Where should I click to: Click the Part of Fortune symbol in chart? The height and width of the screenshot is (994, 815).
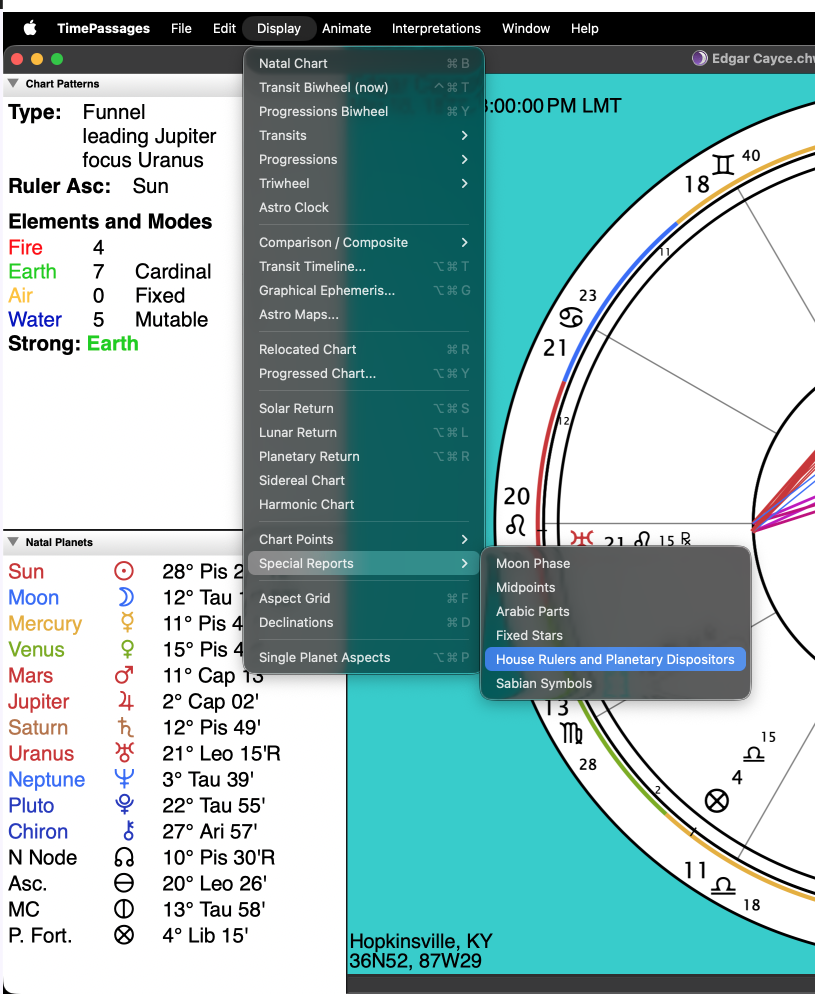tap(717, 801)
